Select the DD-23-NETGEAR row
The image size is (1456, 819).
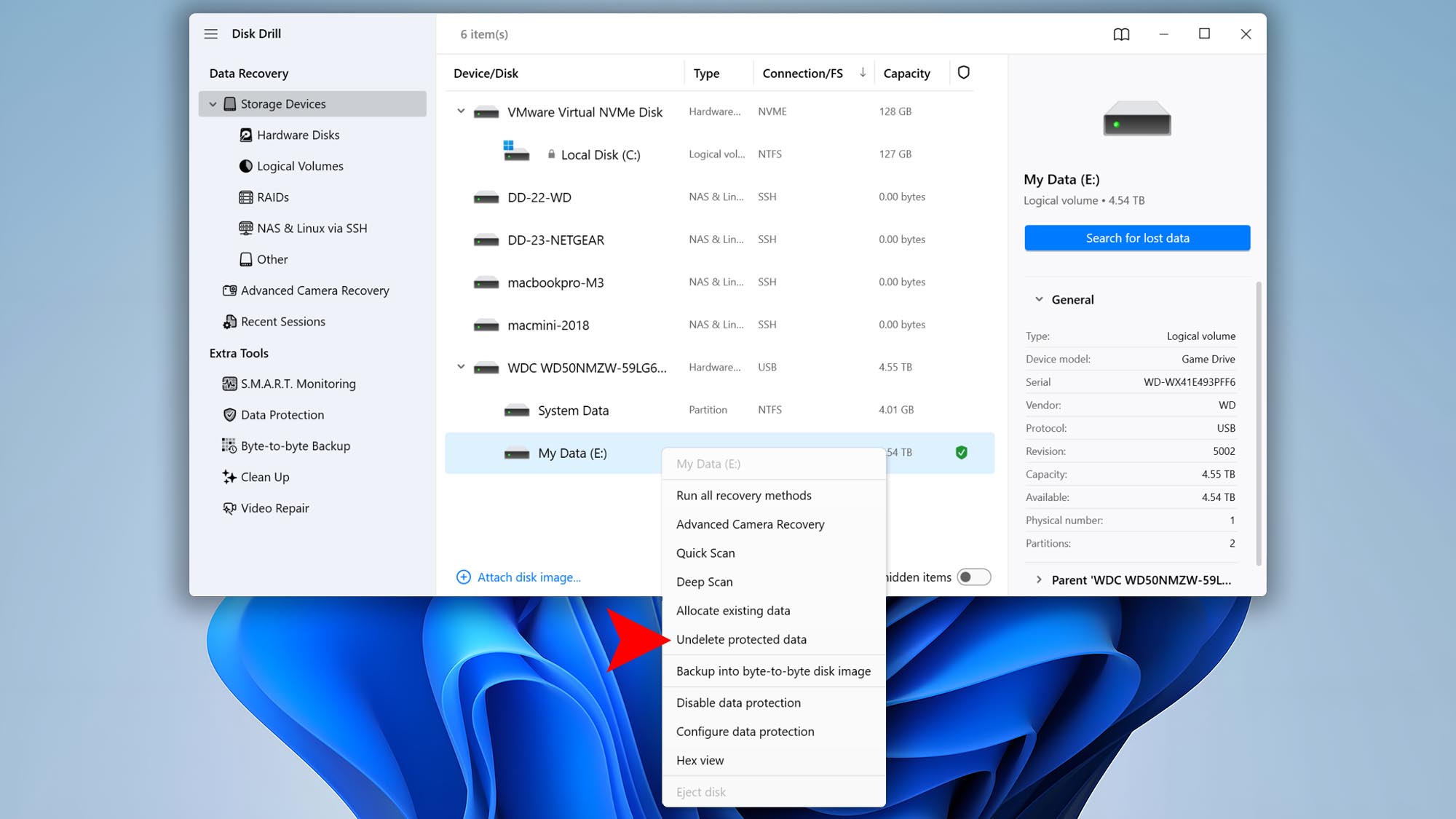[719, 240]
